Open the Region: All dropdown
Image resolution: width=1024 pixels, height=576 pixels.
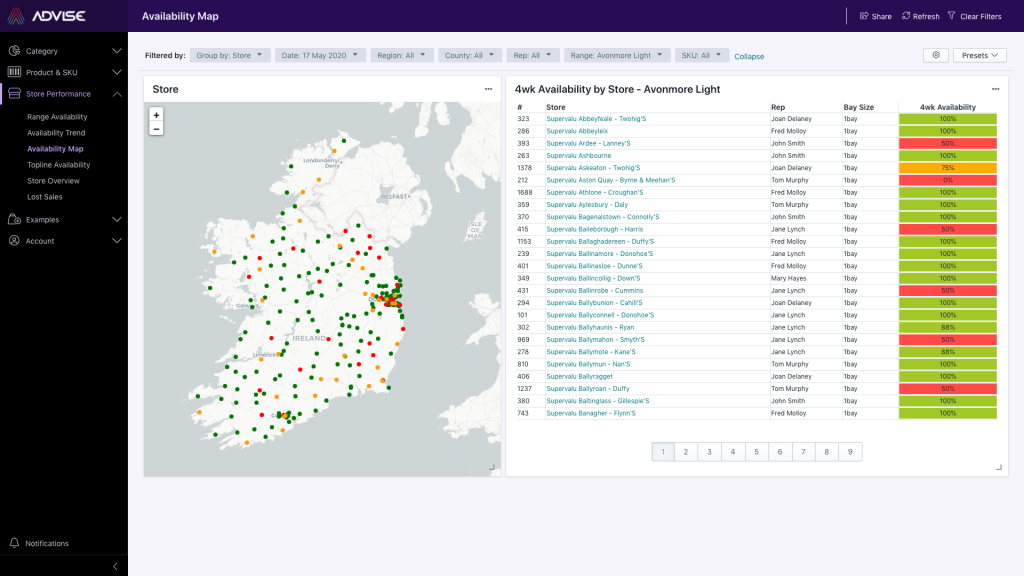click(x=401, y=56)
